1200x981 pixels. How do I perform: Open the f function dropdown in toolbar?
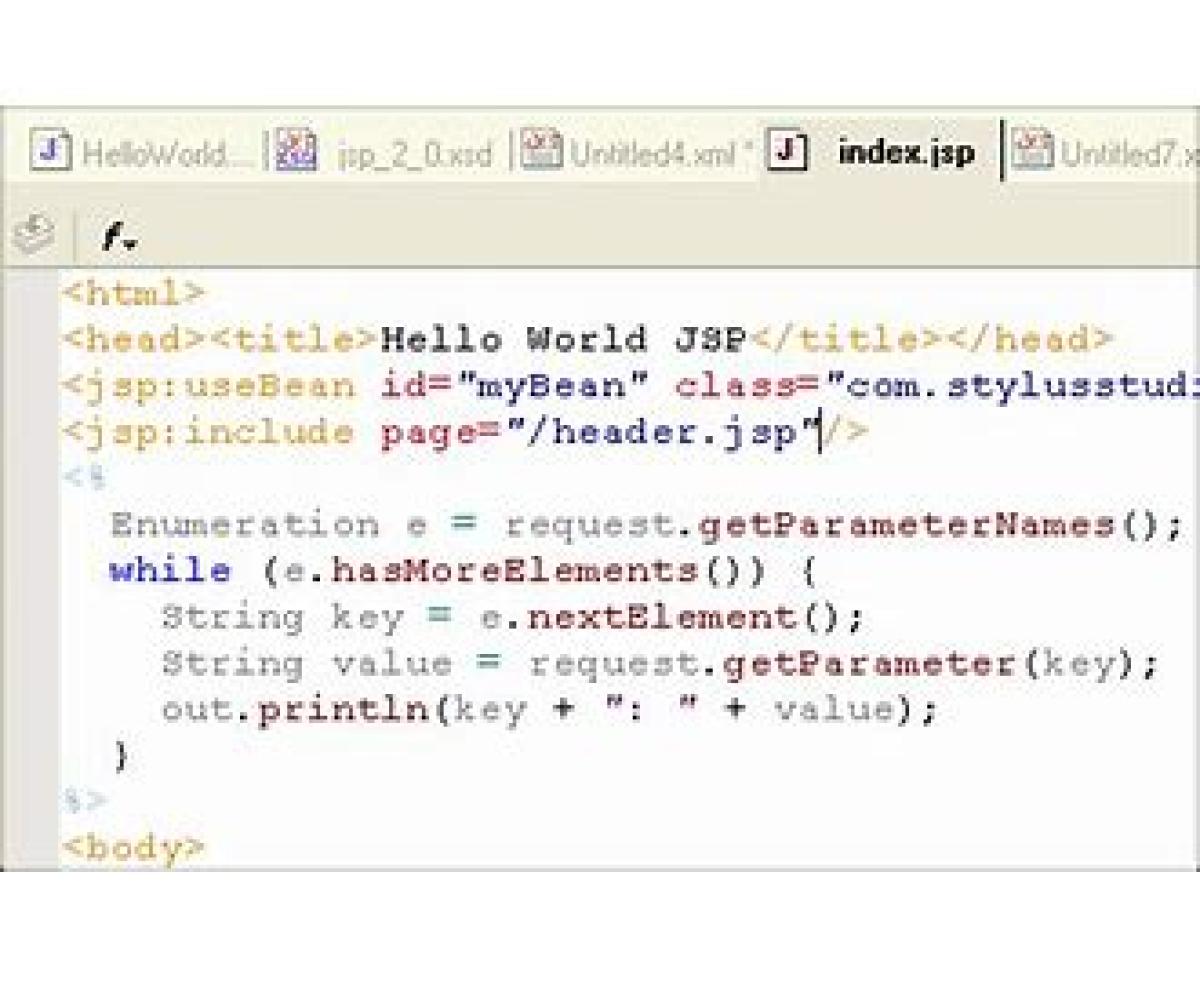(120, 237)
